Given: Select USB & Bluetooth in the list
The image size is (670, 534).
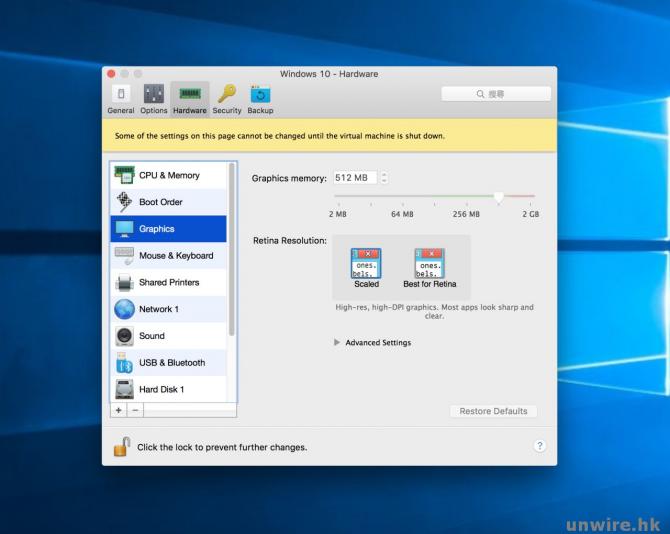Looking at the screenshot, I should coord(168,363).
